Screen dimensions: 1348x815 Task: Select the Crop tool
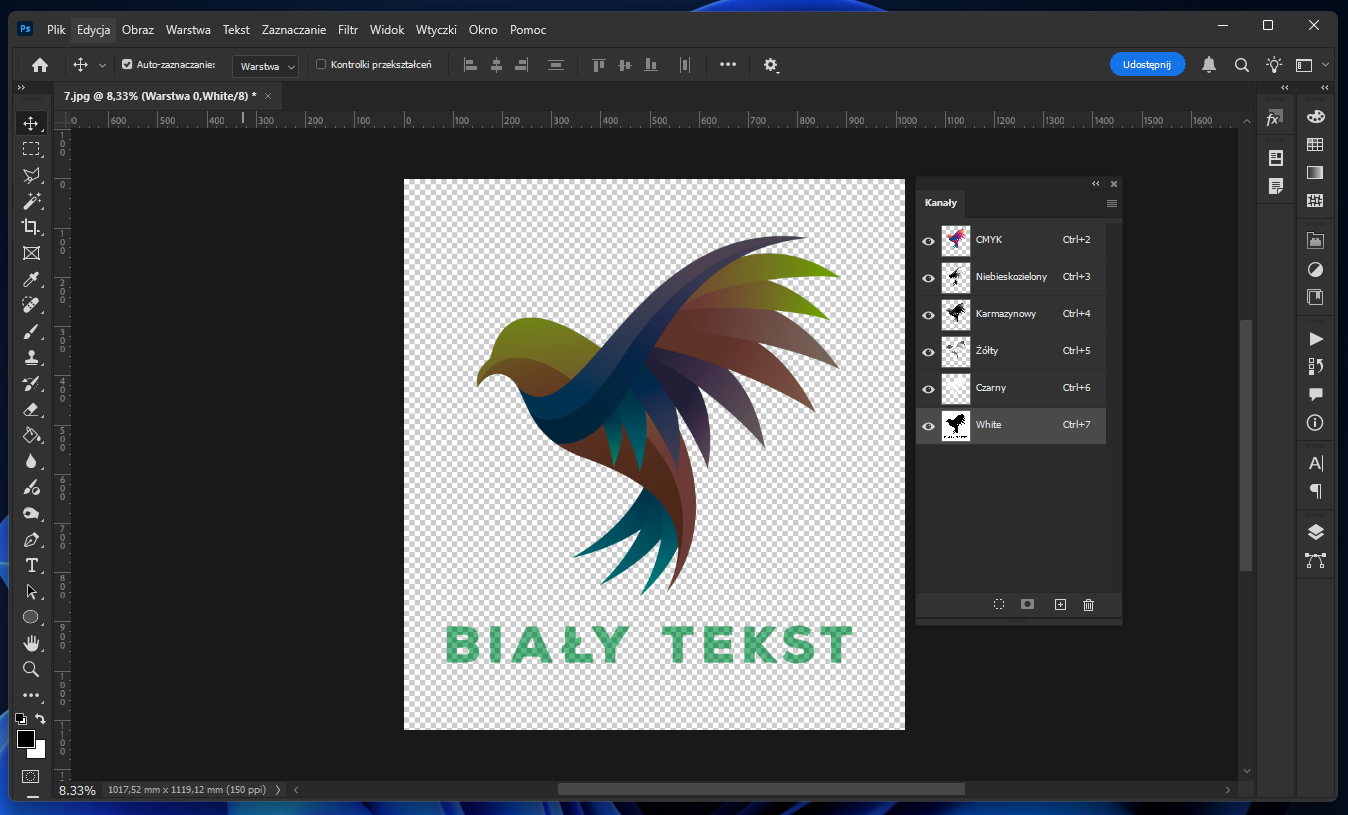pyautogui.click(x=31, y=227)
